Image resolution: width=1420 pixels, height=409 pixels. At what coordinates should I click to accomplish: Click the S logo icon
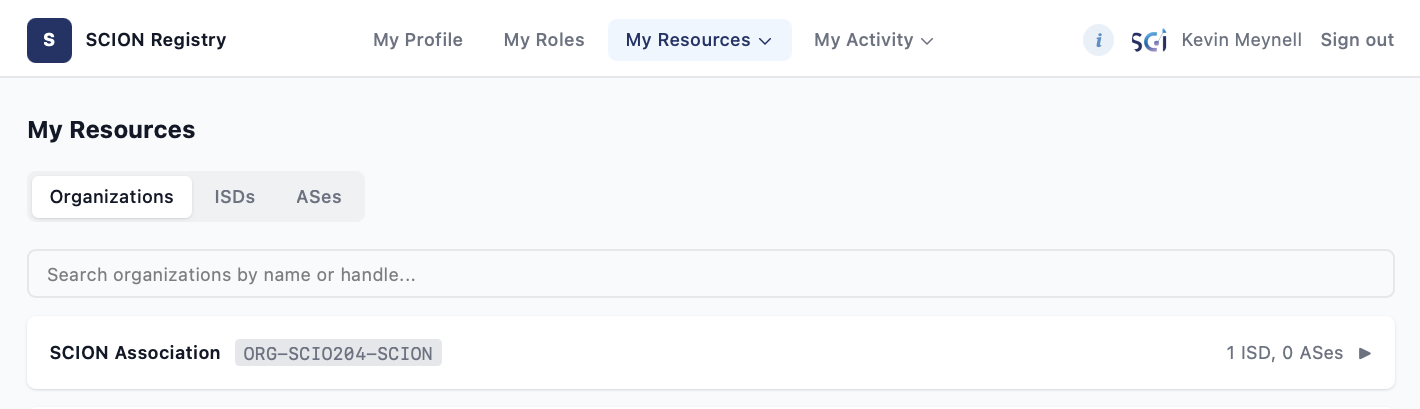[49, 40]
